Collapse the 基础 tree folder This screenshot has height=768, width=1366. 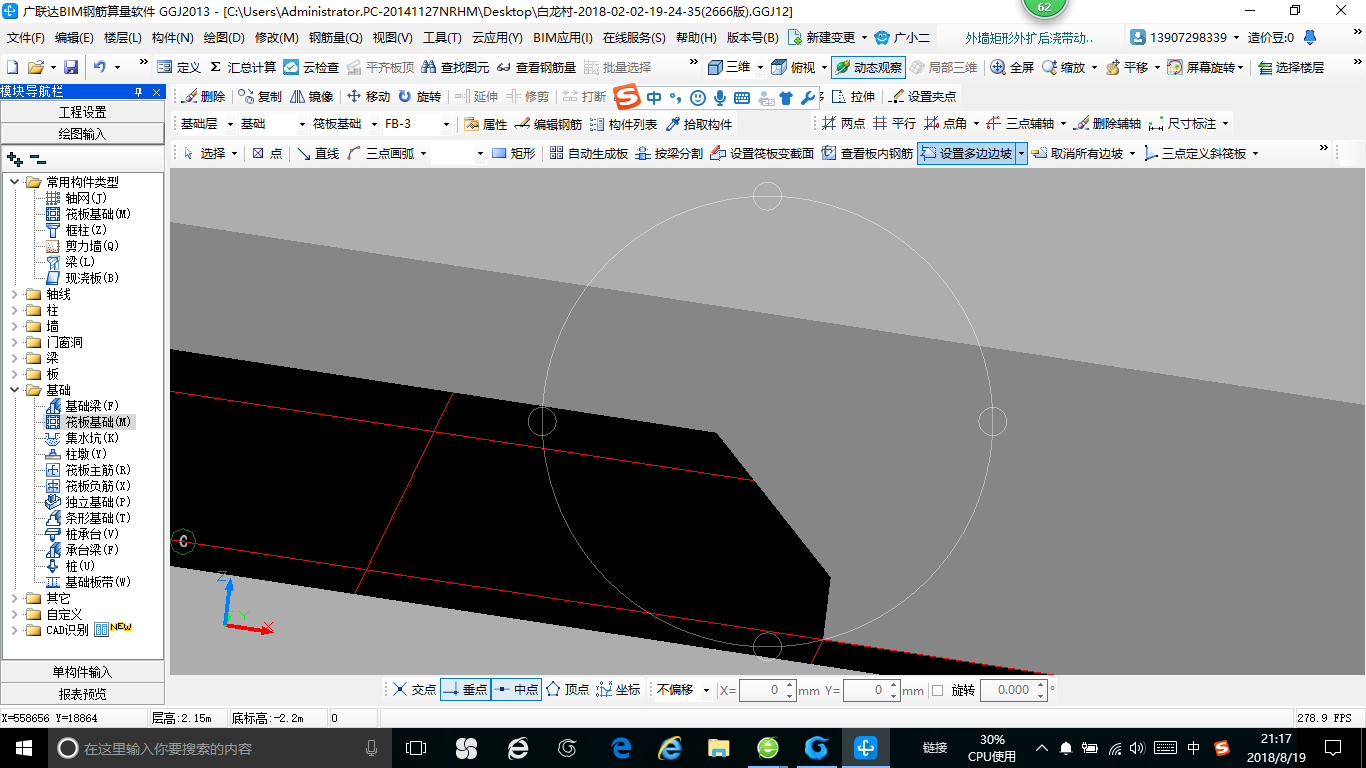tap(15, 390)
